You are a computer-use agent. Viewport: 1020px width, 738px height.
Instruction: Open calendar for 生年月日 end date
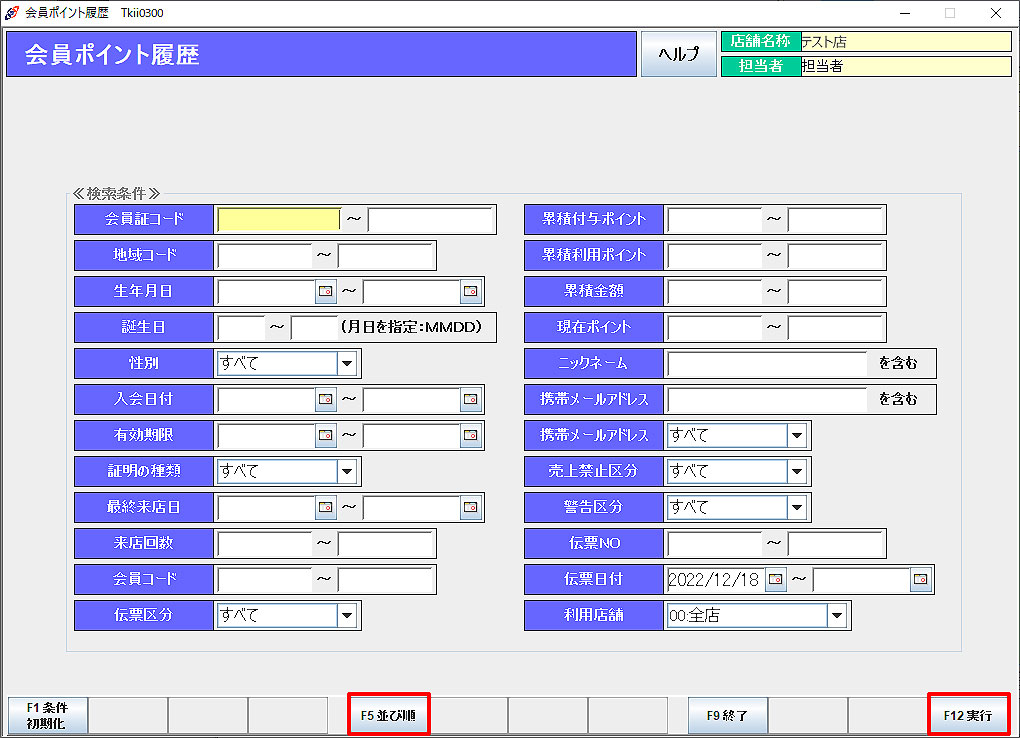pos(470,292)
